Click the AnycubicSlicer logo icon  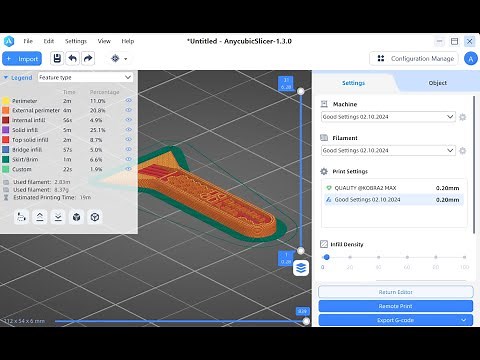9,41
